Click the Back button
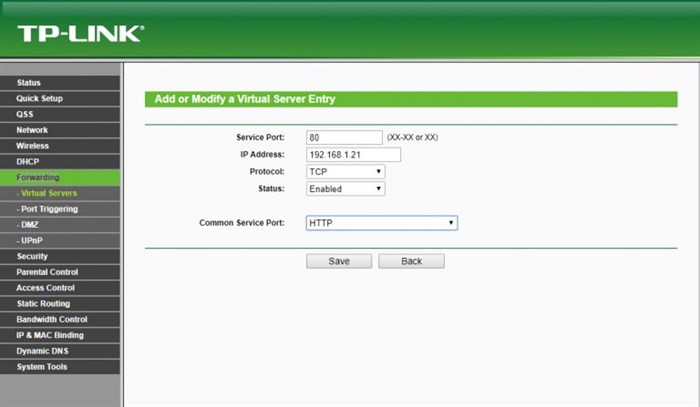 412,261
